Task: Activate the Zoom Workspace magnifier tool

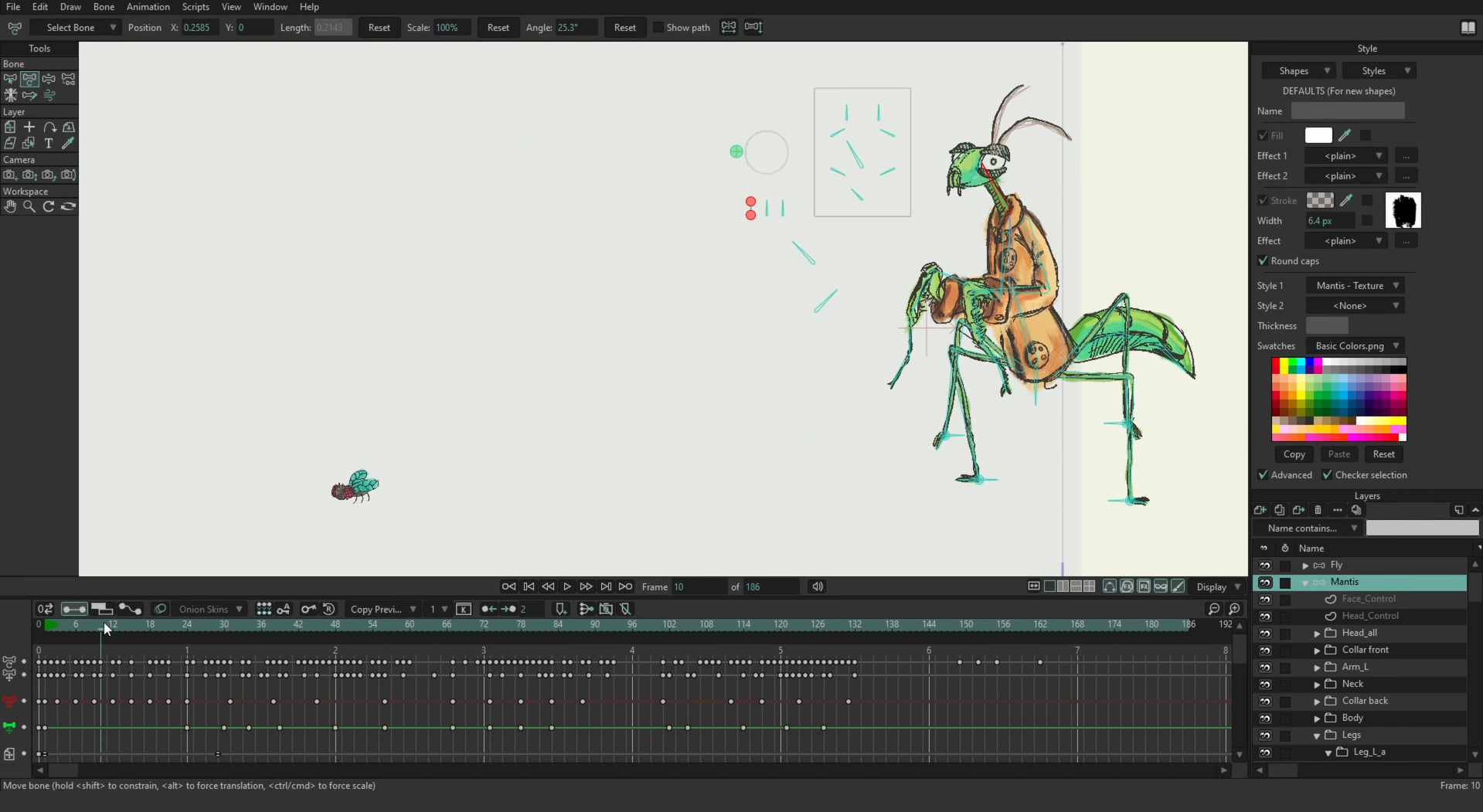Action: point(29,206)
